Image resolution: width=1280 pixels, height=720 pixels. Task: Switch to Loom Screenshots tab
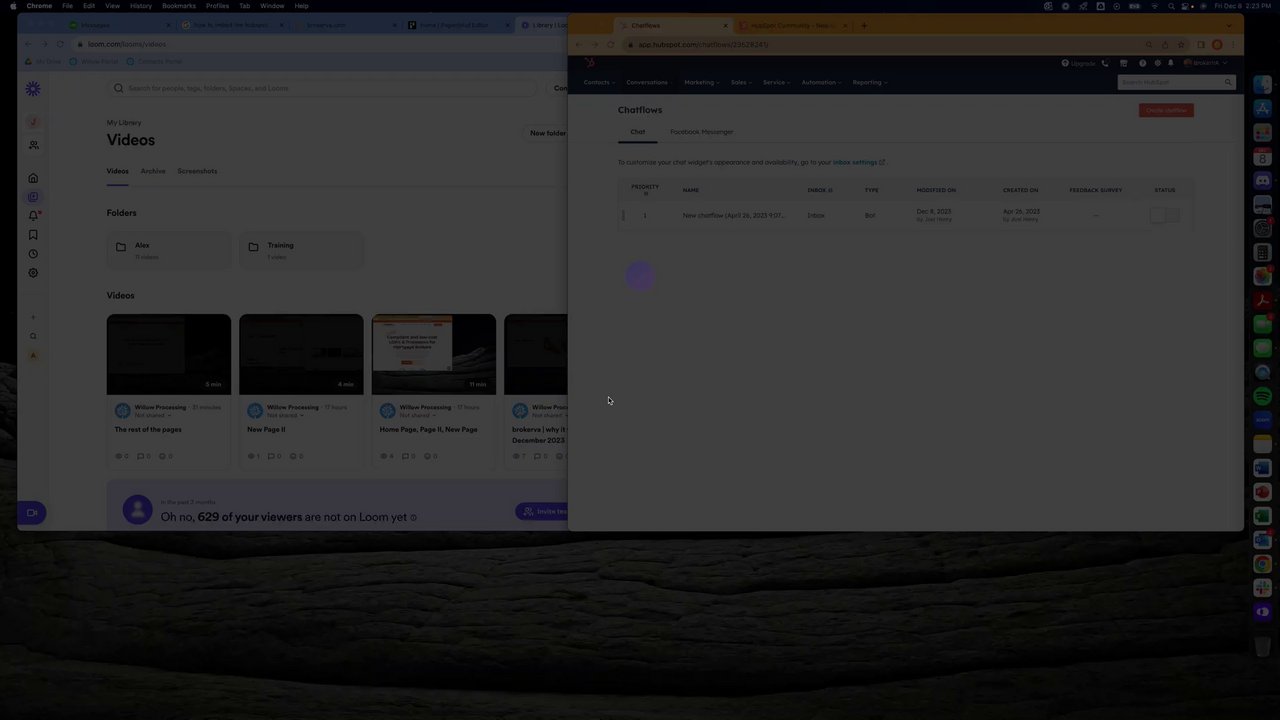(x=197, y=171)
